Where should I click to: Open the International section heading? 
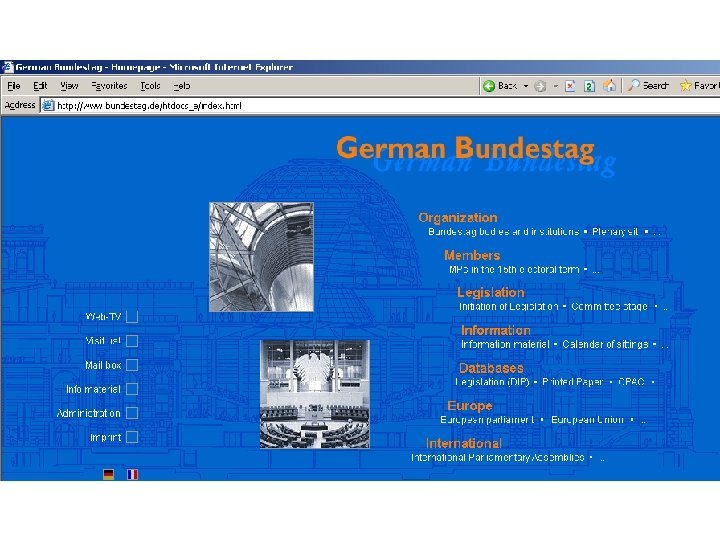coord(464,443)
